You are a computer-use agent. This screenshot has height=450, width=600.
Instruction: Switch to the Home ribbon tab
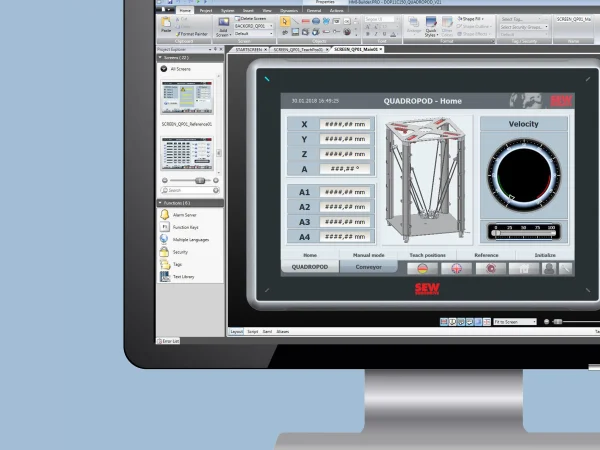pyautogui.click(x=185, y=10)
